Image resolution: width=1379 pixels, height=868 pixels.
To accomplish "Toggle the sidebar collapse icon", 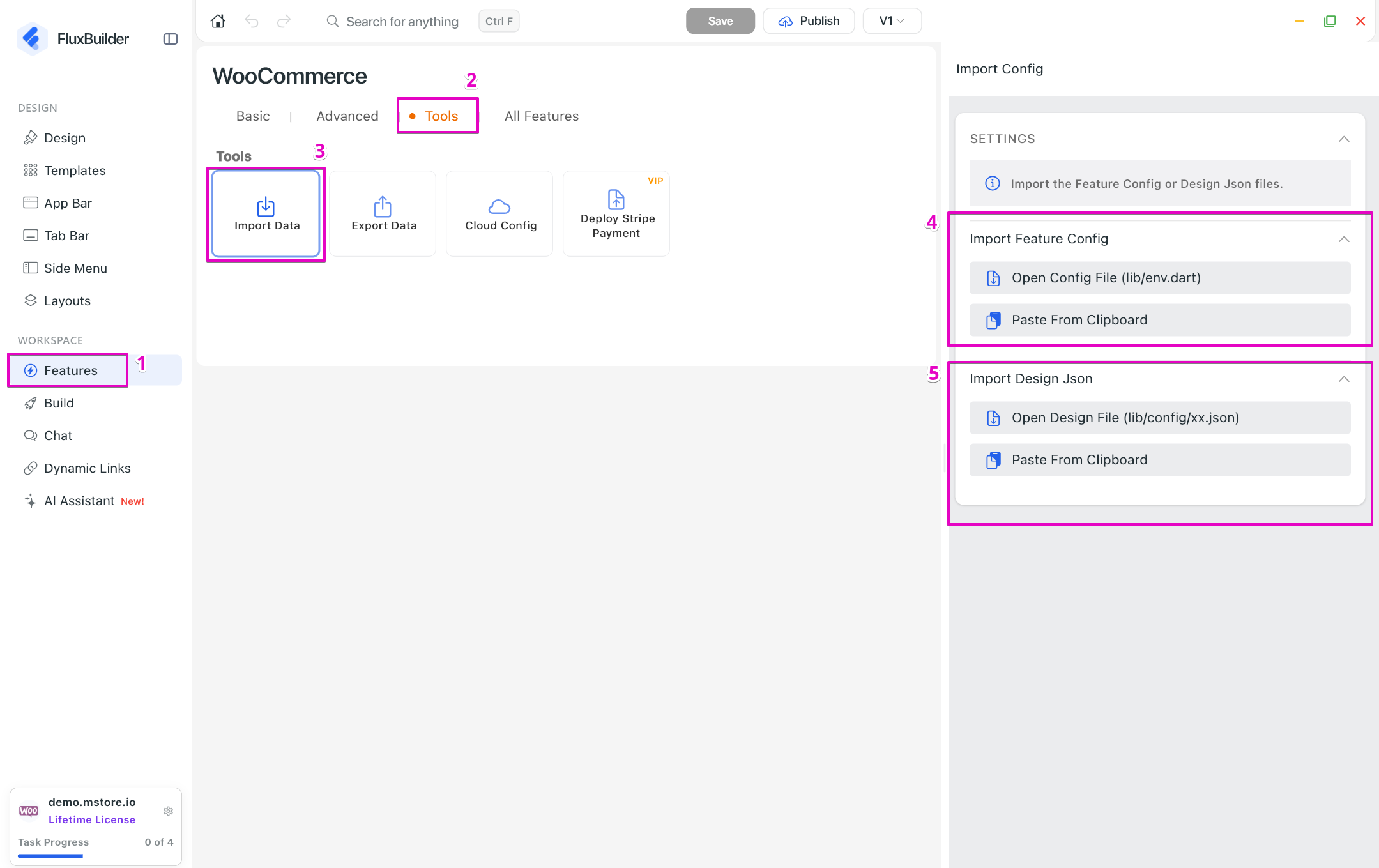I will pyautogui.click(x=171, y=39).
